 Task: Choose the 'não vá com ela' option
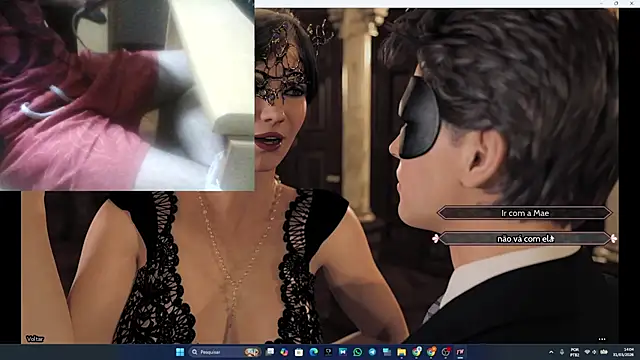tap(525, 239)
